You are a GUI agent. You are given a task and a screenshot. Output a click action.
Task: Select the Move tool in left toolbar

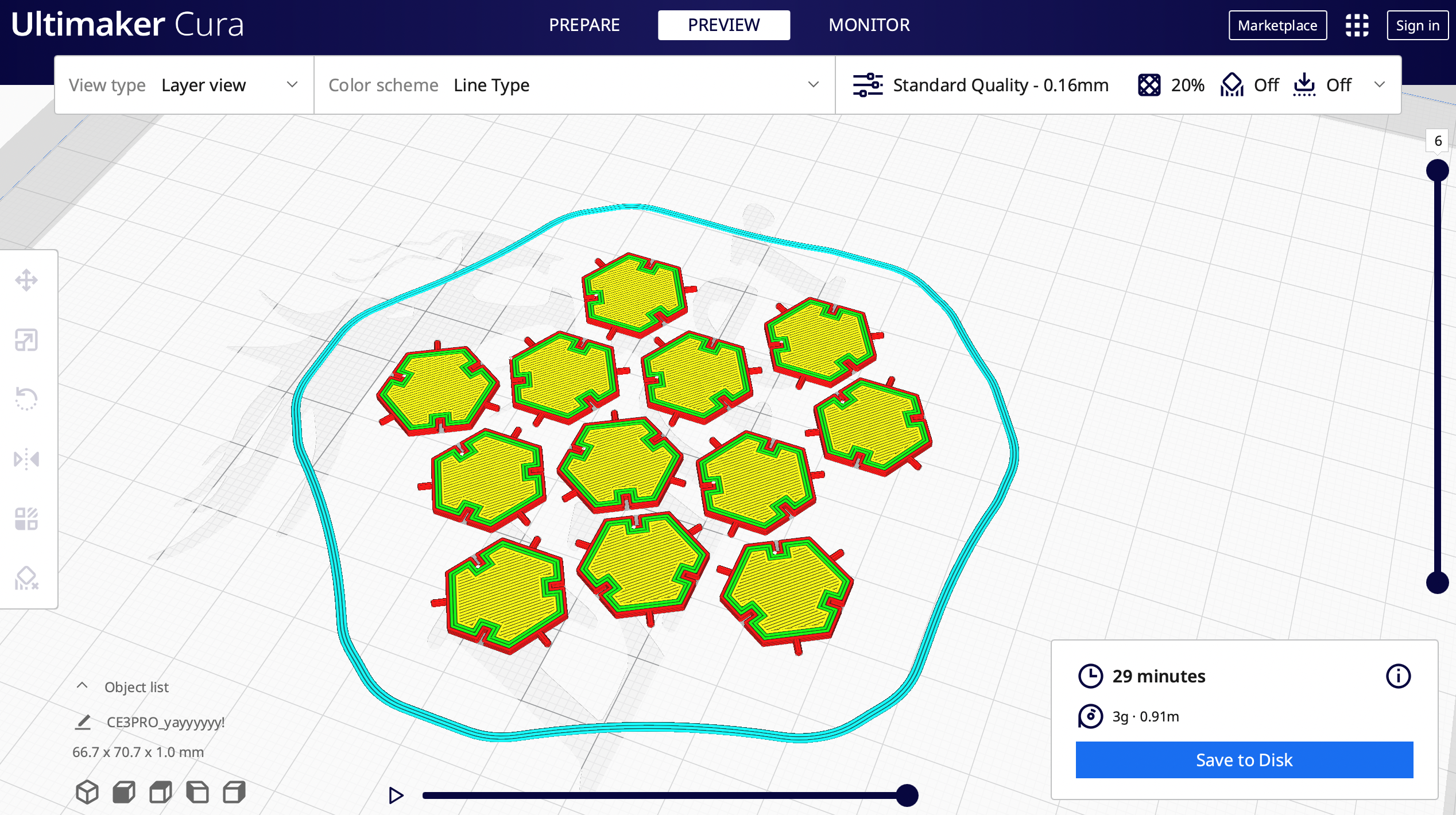[26, 281]
